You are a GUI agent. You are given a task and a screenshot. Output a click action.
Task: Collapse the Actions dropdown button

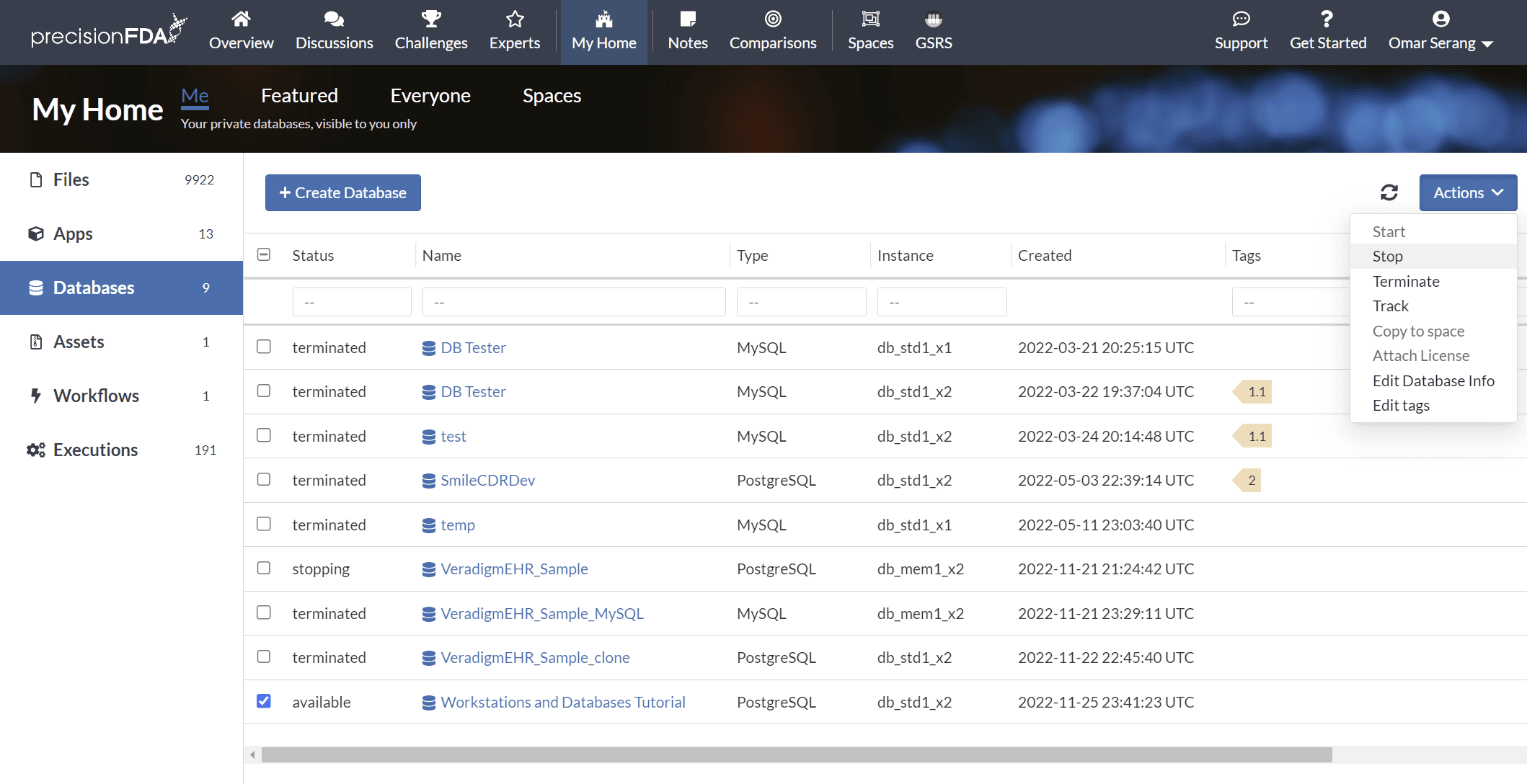click(1467, 192)
